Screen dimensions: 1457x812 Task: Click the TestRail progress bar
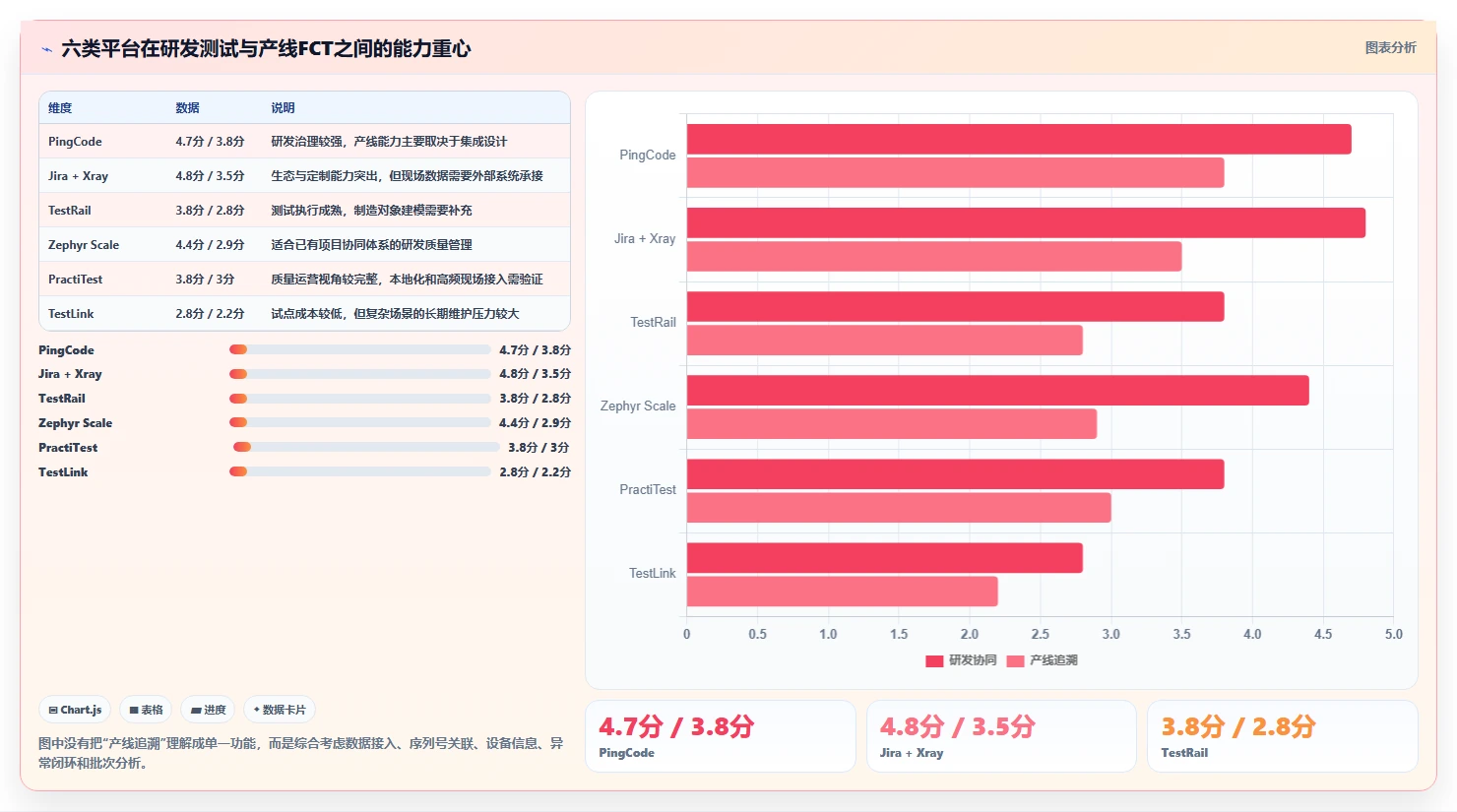click(360, 399)
